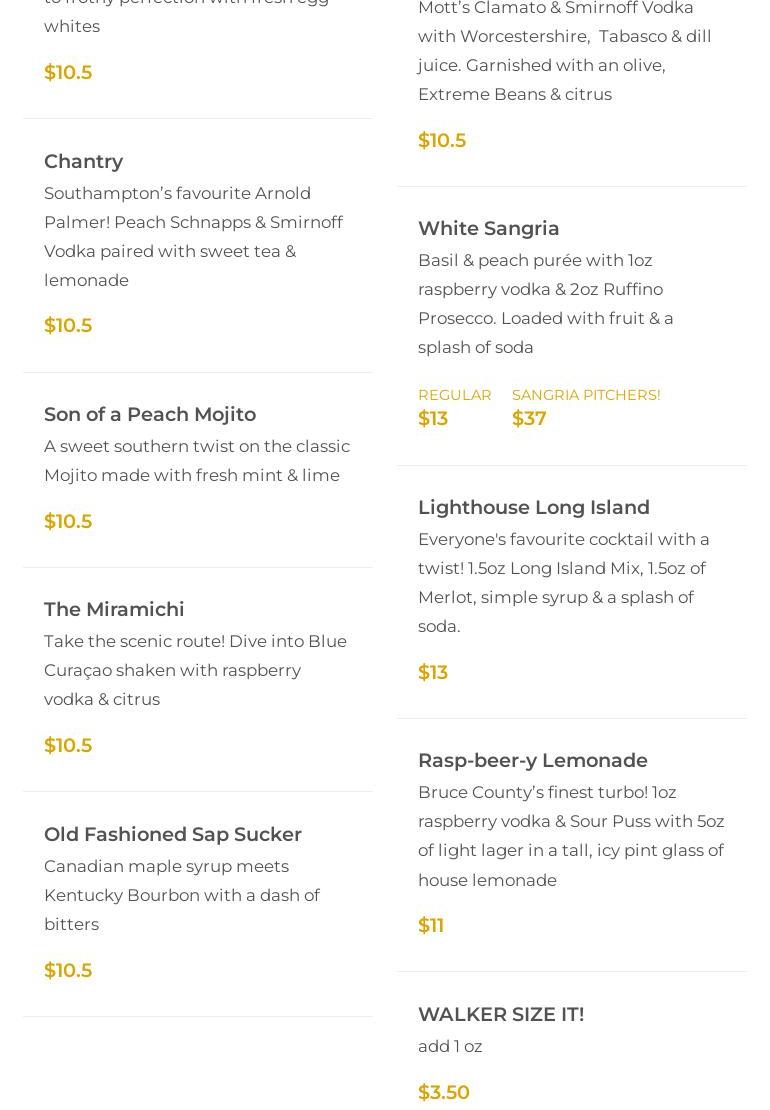The width and height of the screenshot is (770, 1110).
Task: Click the $13 Lighthouse Long Island price
Action: click(432, 672)
